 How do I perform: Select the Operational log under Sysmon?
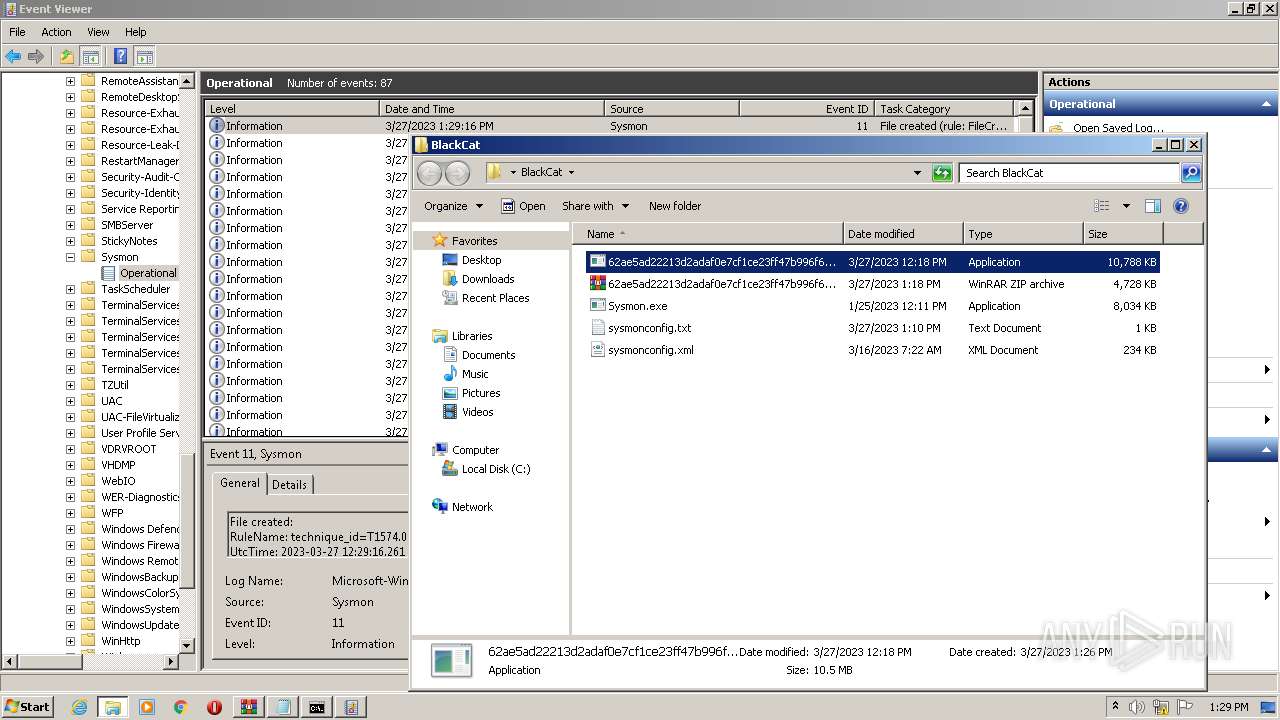click(147, 273)
